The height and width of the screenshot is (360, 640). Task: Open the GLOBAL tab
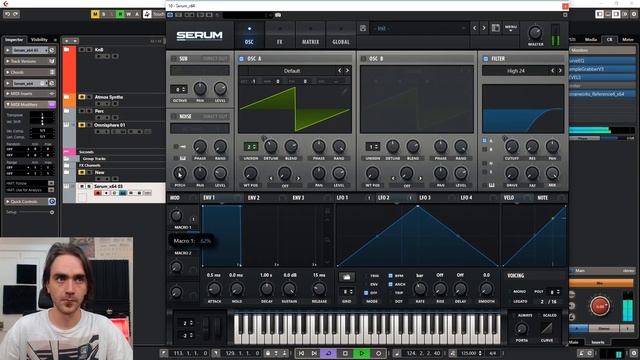click(341, 36)
